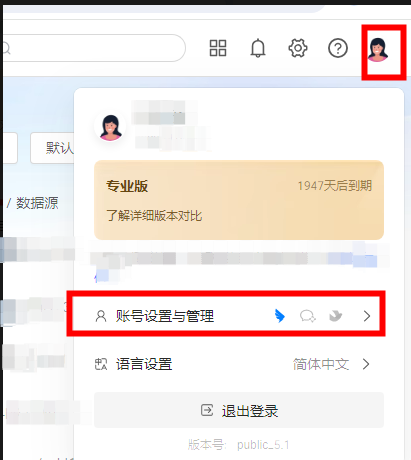The image size is (411, 460).
Task: Click the 专业版 plan card
Action: tap(239, 200)
